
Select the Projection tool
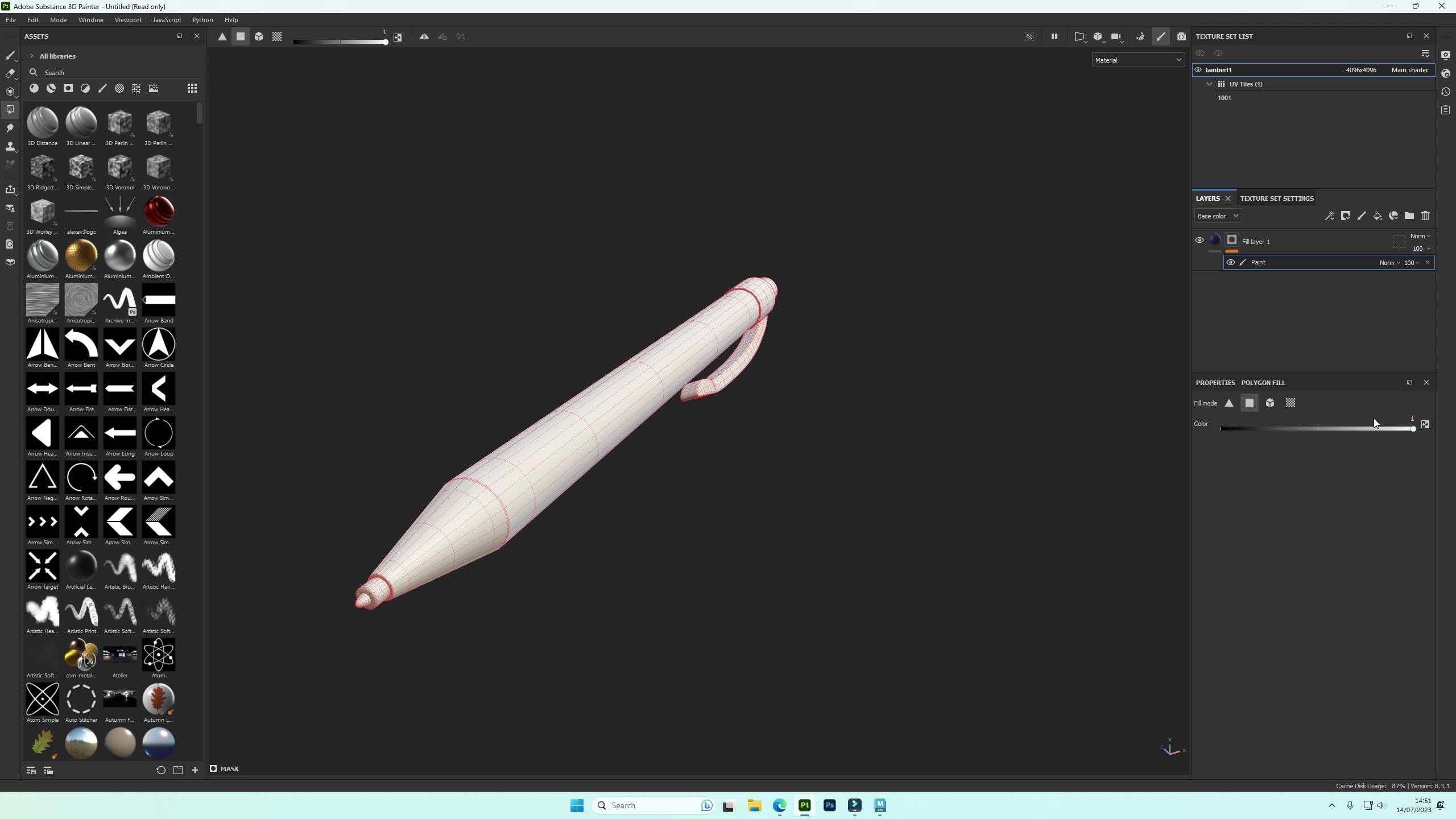(x=10, y=91)
